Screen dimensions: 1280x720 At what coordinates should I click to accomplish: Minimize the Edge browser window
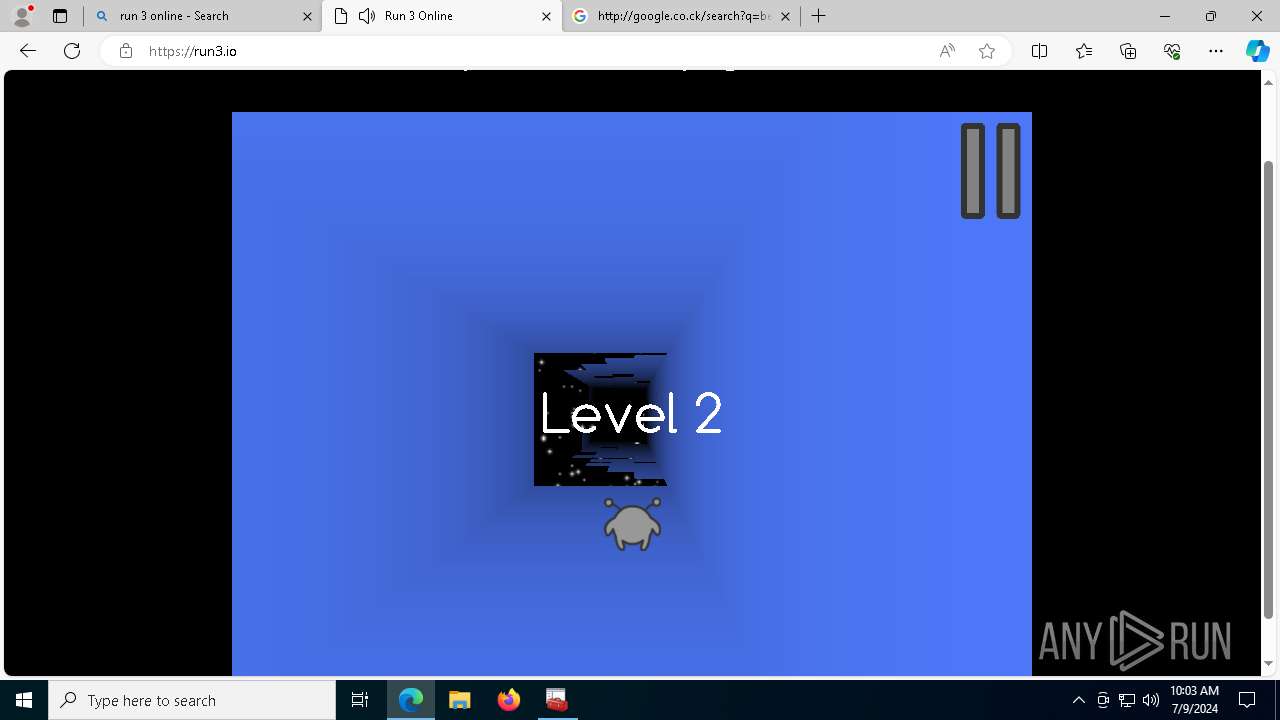point(1165,16)
